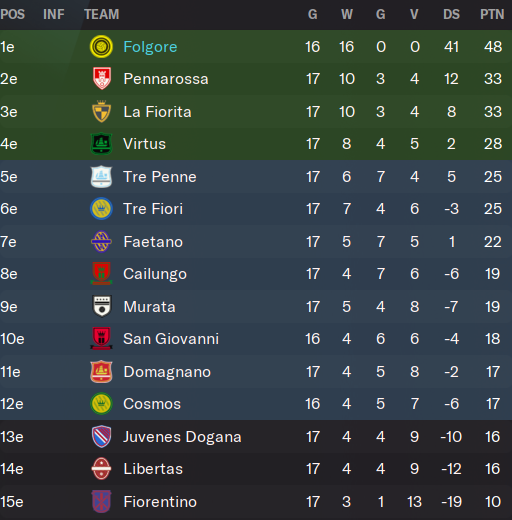The height and width of the screenshot is (520, 512).
Task: Open the Folgore team link
Action: coord(150,47)
